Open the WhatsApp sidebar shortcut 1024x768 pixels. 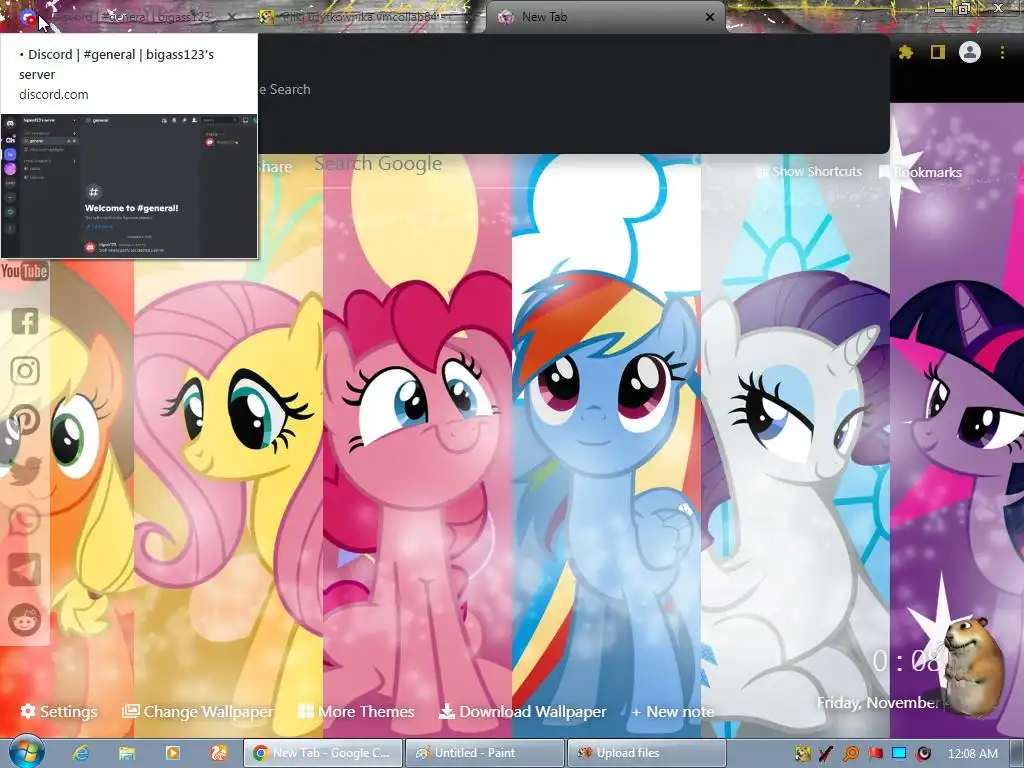tap(25, 520)
